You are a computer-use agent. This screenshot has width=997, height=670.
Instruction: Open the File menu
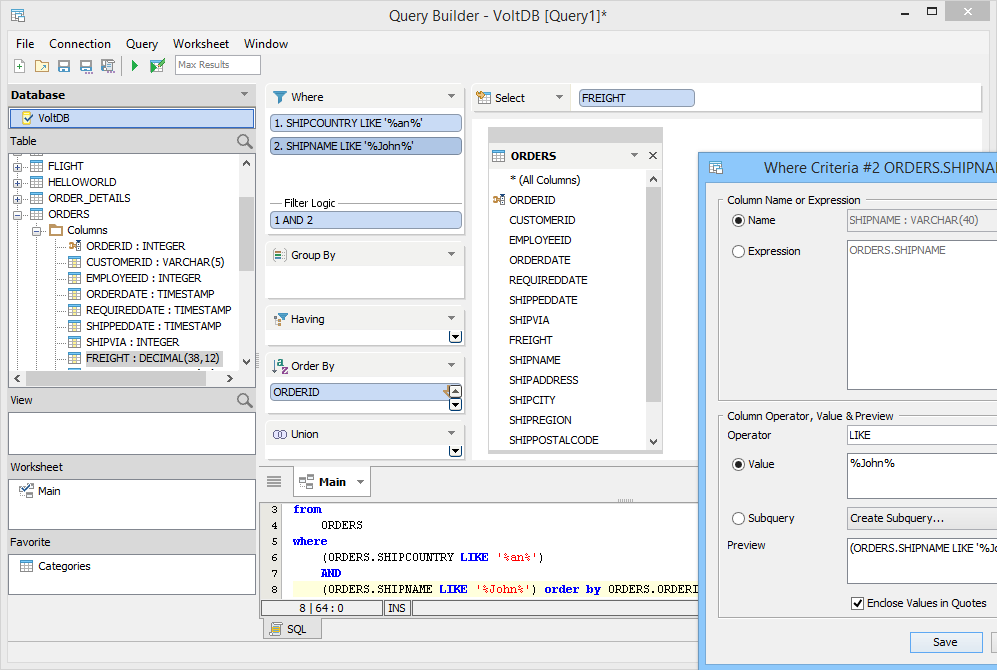click(25, 44)
